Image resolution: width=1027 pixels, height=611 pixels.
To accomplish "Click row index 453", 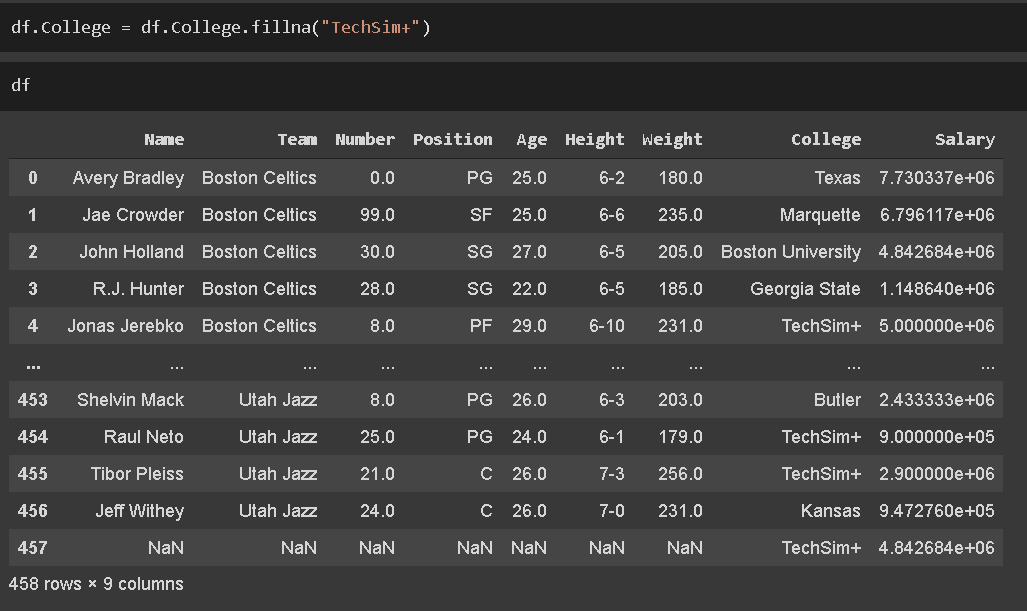I will (33, 400).
